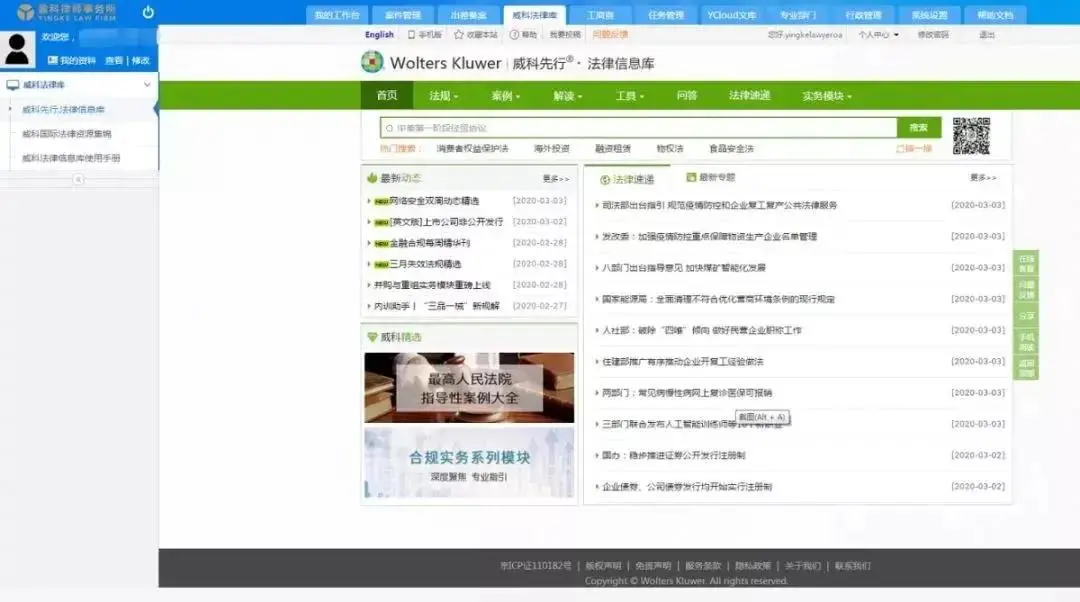The image size is (1080, 602).
Task: Switch to 法律速递 panel tab
Action: [x=627, y=179]
